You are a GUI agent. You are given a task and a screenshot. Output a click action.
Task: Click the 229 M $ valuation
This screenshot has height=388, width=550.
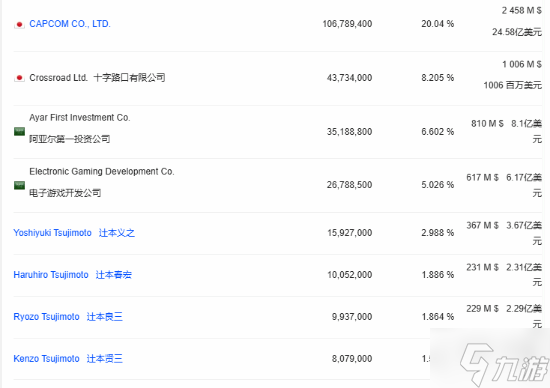pos(482,309)
